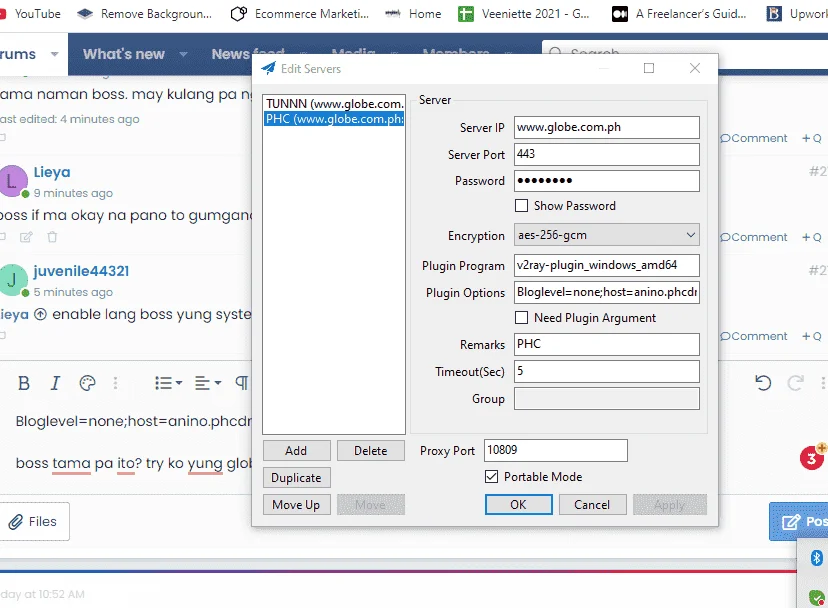This screenshot has width=828, height=608.
Task: Click red notification badge icon
Action: coord(812,458)
